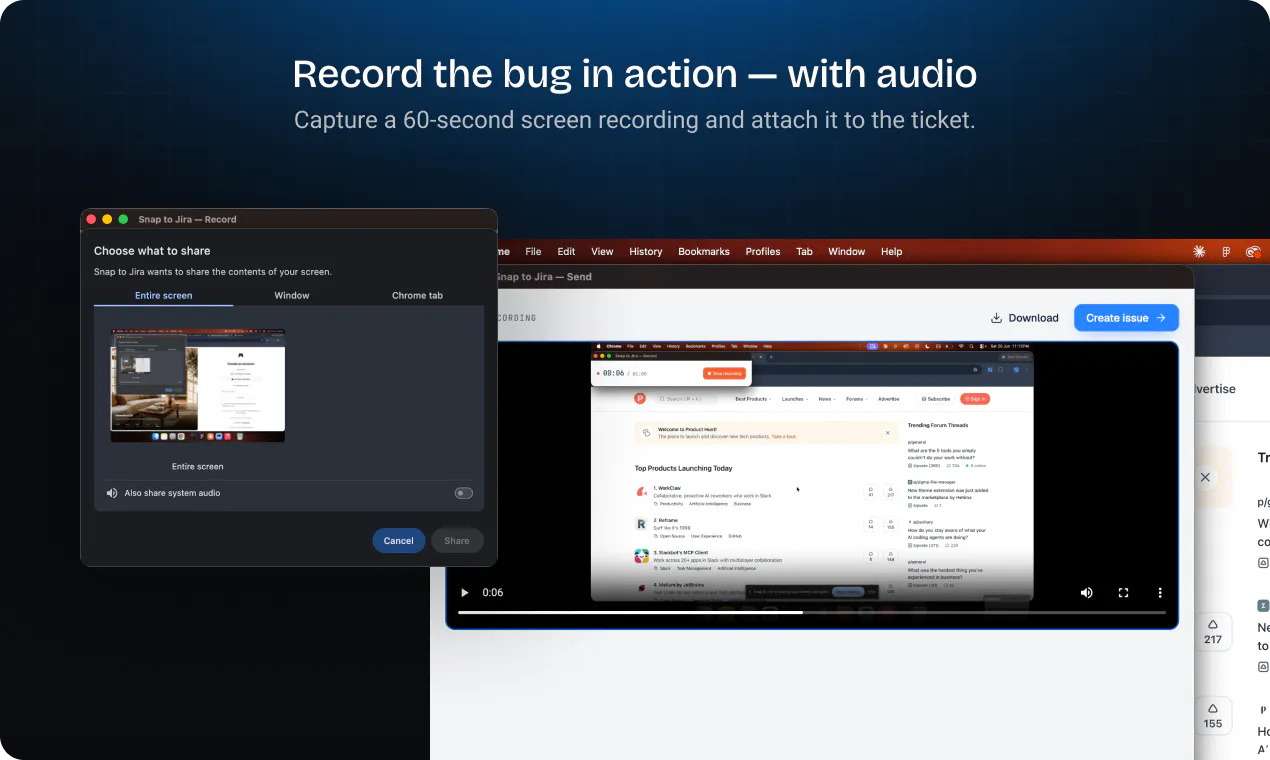Click the Capture a 60-second screen recording subtitle
The image size is (1270, 760).
pos(635,120)
